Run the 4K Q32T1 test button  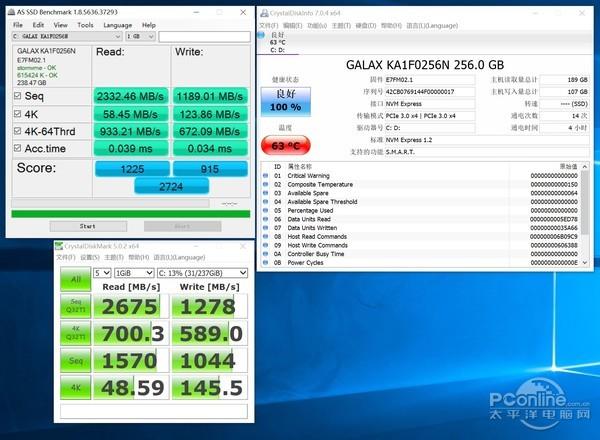pyautogui.click(x=75, y=333)
